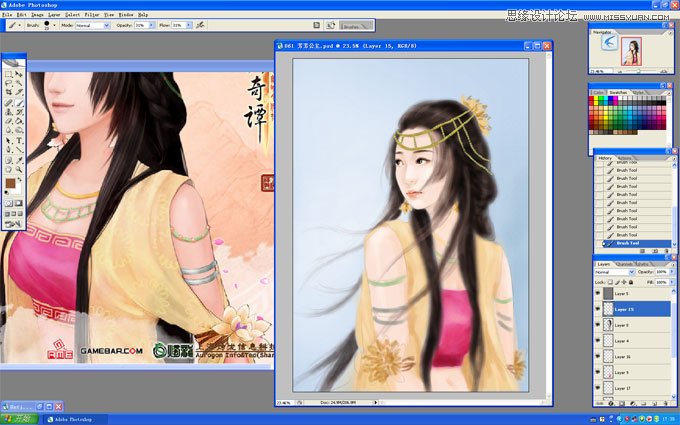The image size is (680, 425).
Task: Select the Healing Brush tool
Action: tap(8, 102)
